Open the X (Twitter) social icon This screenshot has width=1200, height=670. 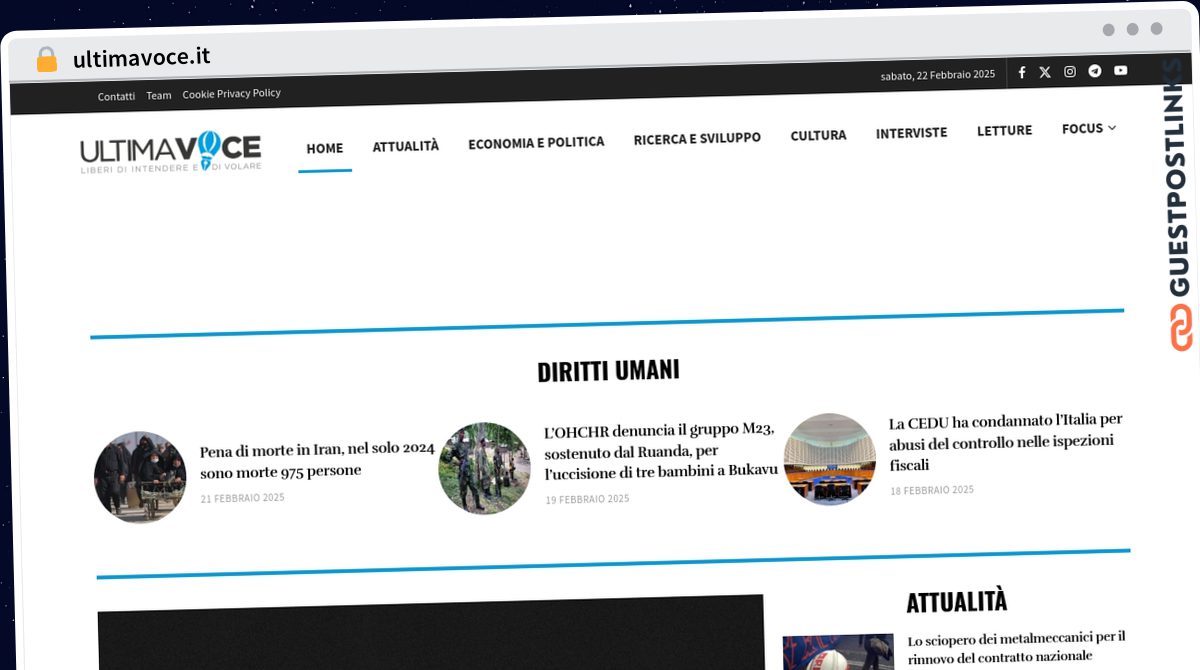(x=1045, y=72)
